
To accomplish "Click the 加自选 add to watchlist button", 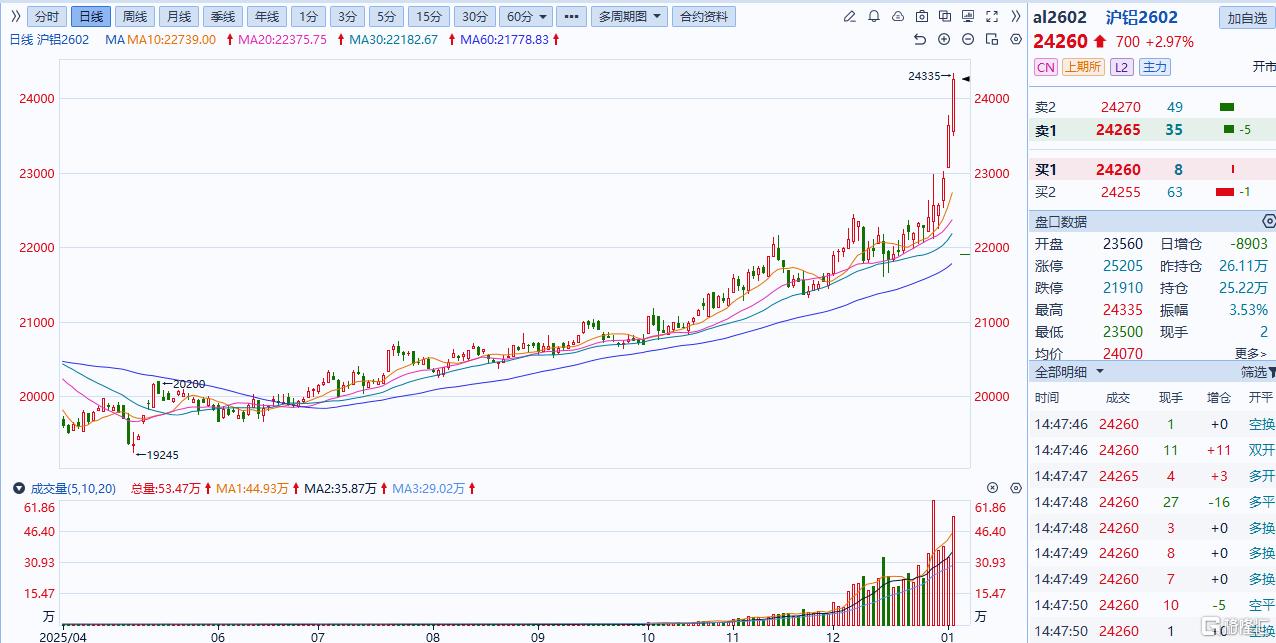I will pos(1246,18).
